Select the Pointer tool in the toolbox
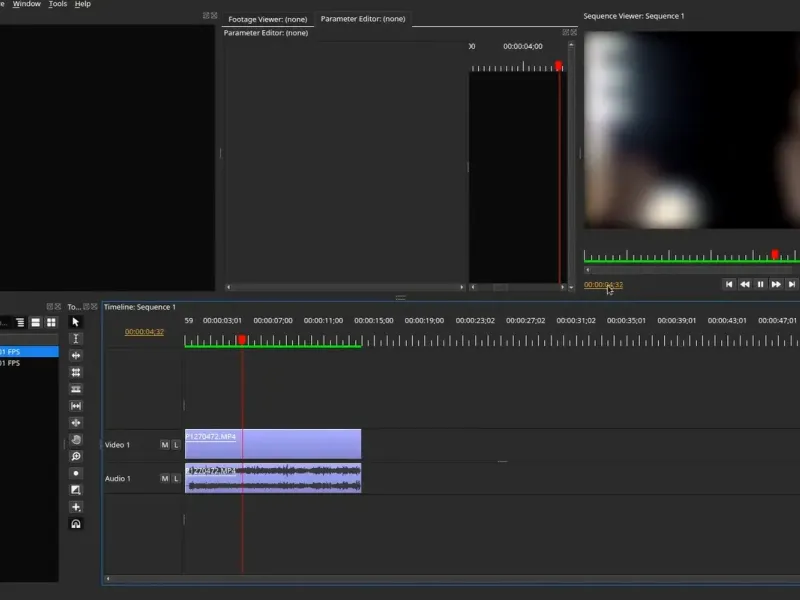Image resolution: width=800 pixels, height=600 pixels. click(76, 322)
